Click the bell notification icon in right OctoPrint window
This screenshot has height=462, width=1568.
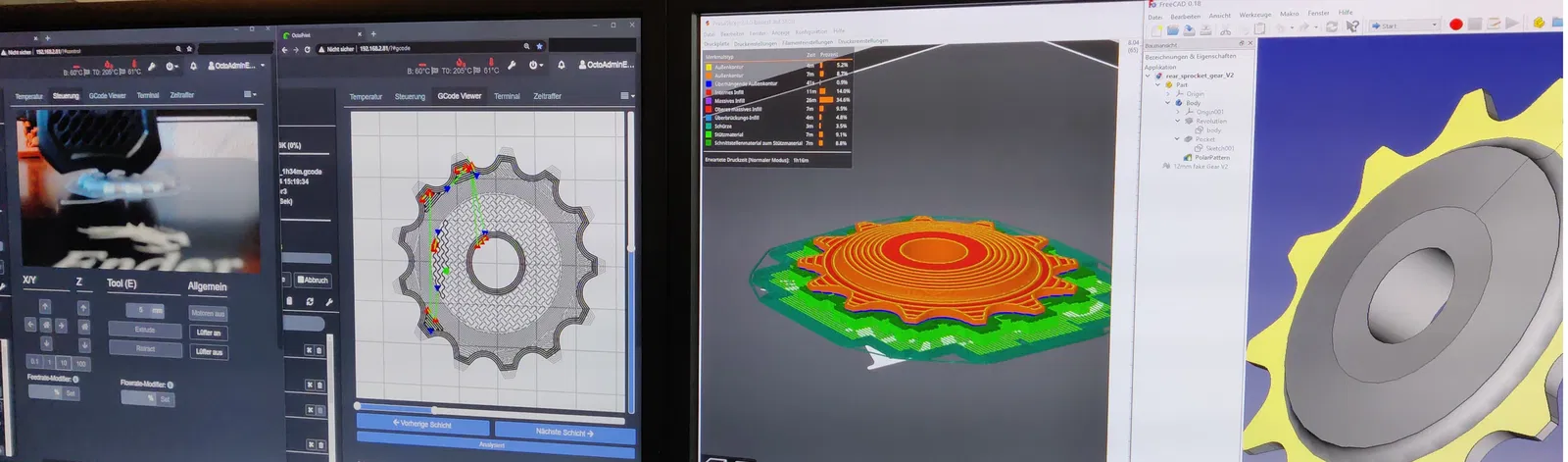point(562,65)
